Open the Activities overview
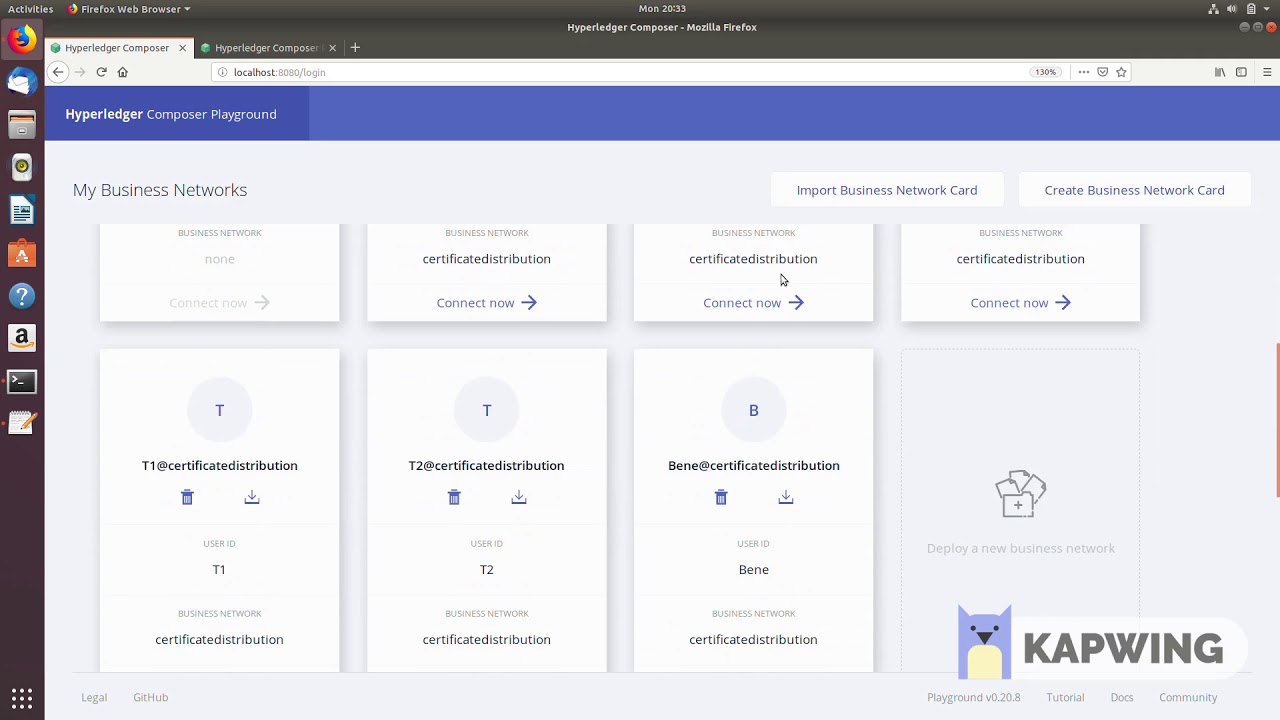Screen dimensions: 1280x720 (x=30, y=9)
